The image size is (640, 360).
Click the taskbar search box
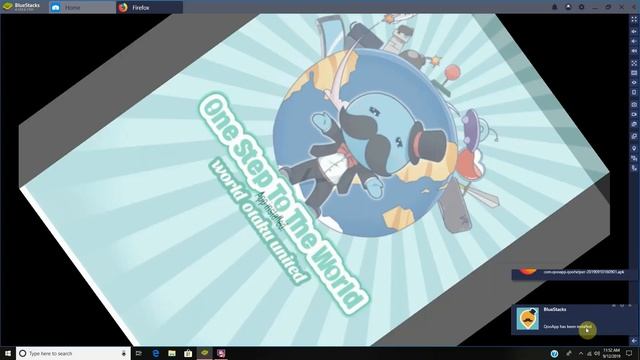(73, 353)
